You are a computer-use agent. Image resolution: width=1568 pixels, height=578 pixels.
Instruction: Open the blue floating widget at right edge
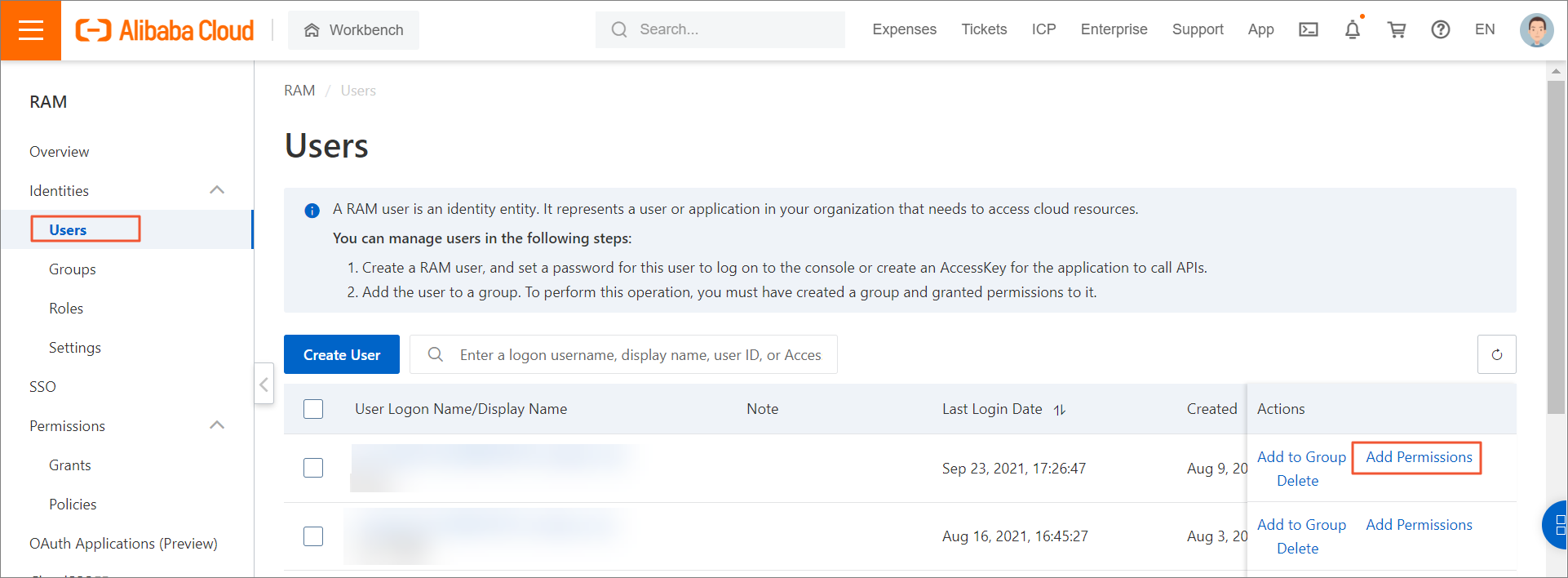click(1555, 525)
